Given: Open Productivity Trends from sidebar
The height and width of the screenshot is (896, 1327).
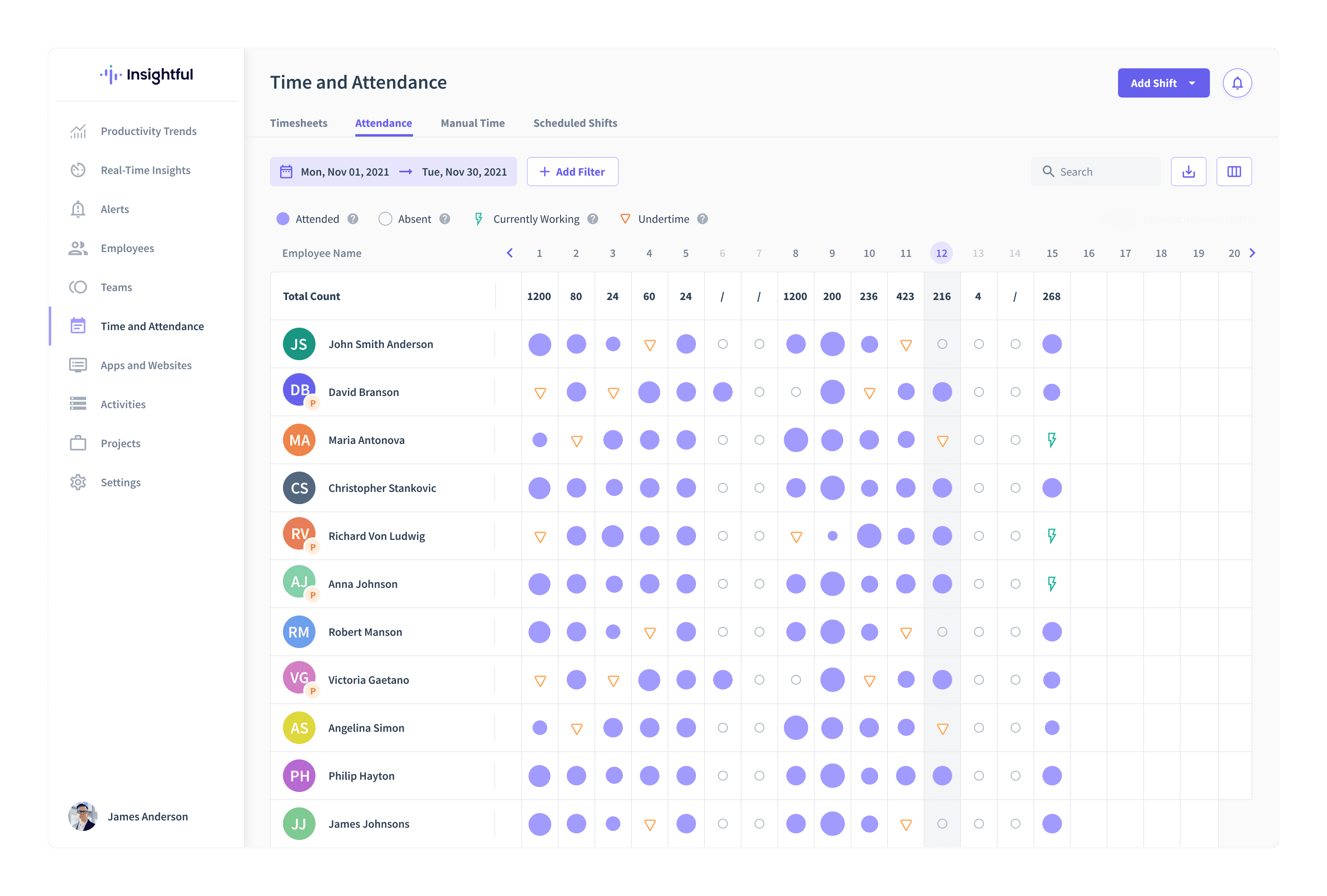Looking at the screenshot, I should pos(148,131).
